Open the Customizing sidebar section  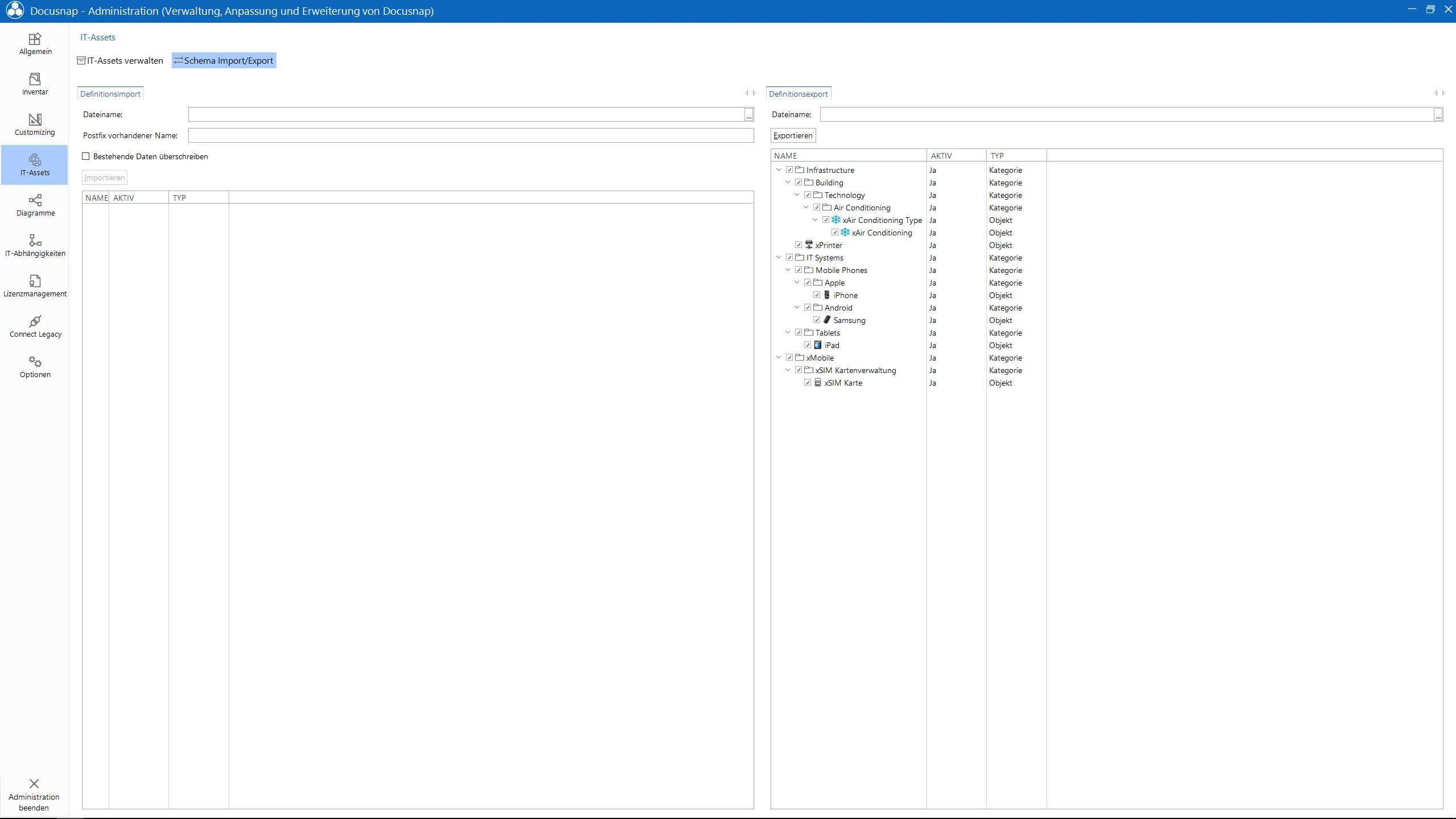35,125
